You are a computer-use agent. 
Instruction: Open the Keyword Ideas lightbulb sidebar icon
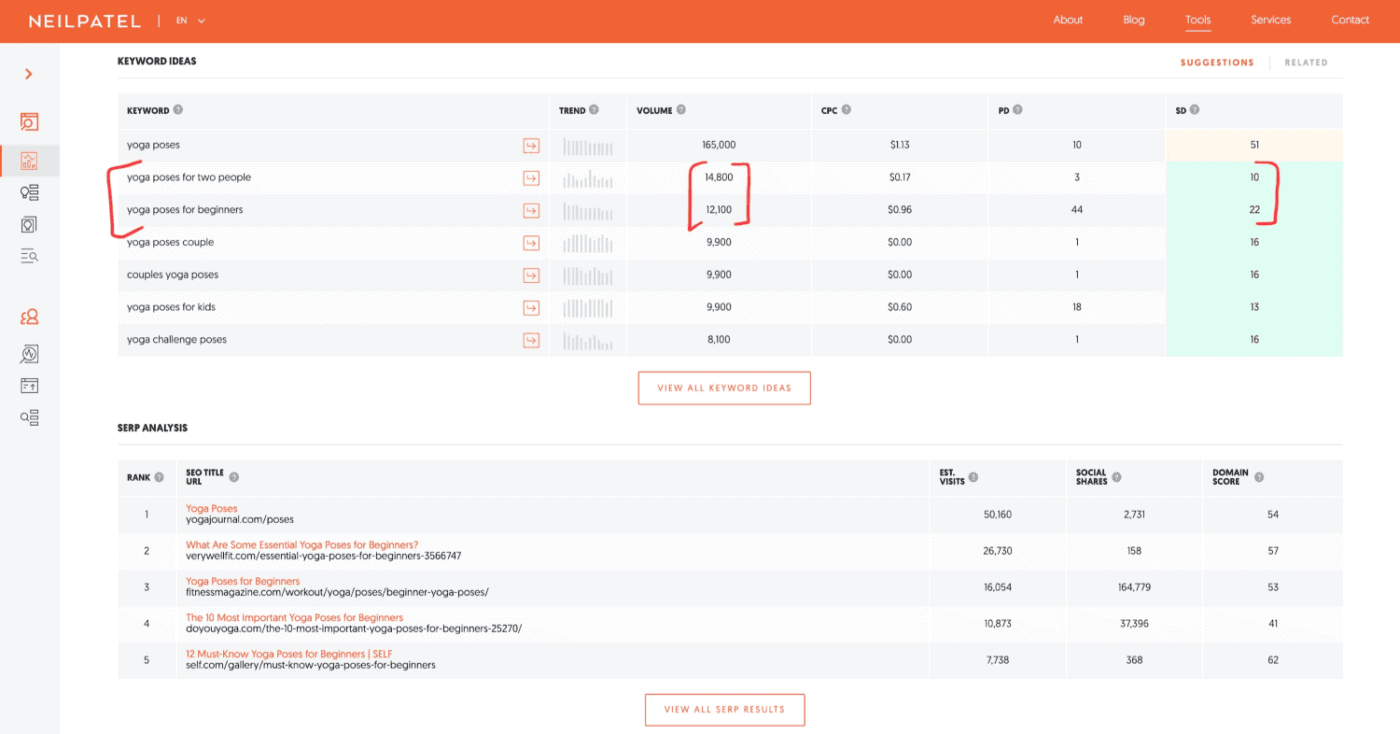(29, 192)
